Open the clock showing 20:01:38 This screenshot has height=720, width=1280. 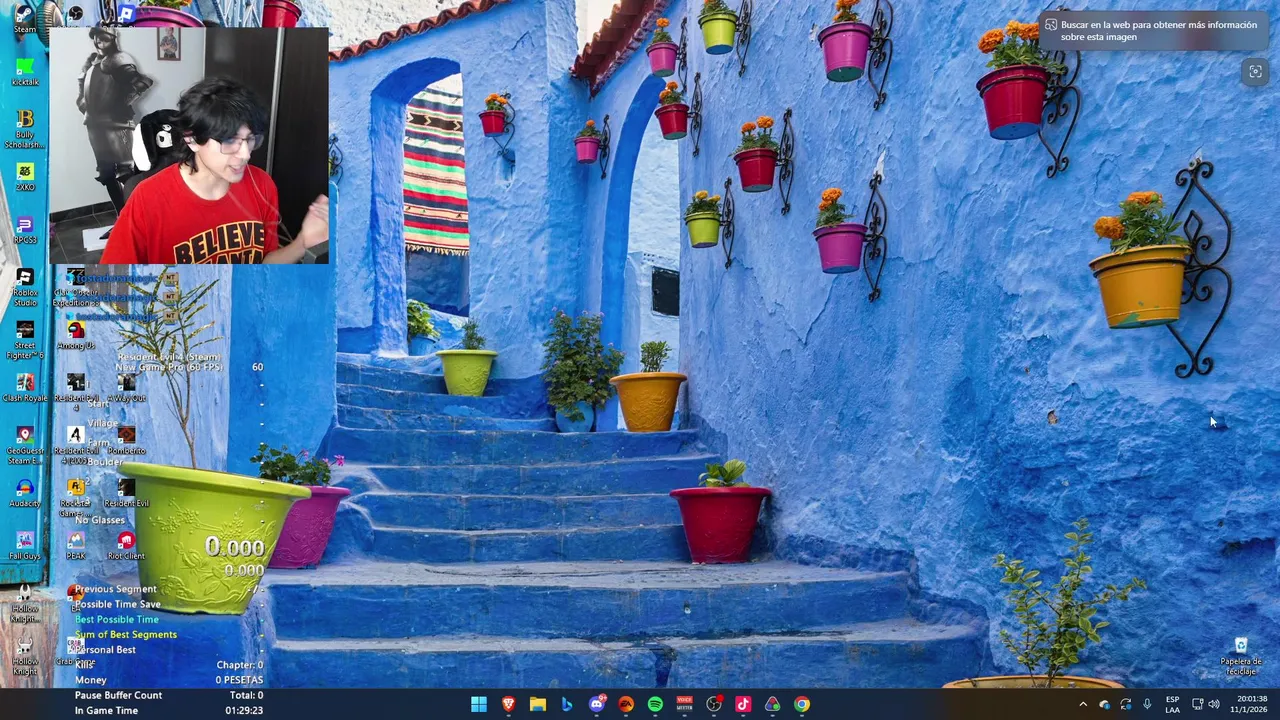tap(1252, 704)
